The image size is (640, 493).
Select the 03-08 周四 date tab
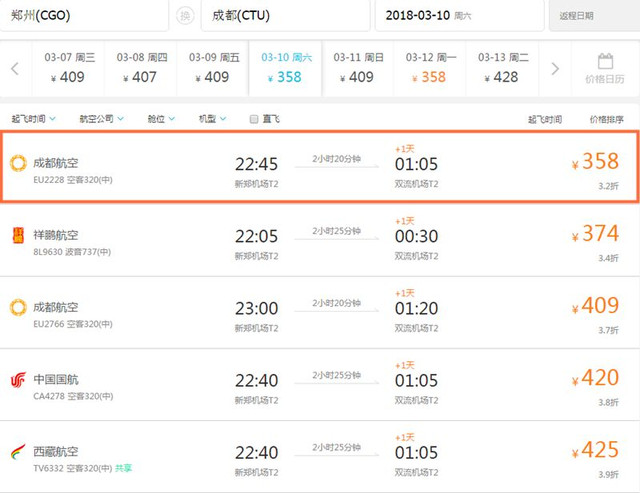click(141, 68)
